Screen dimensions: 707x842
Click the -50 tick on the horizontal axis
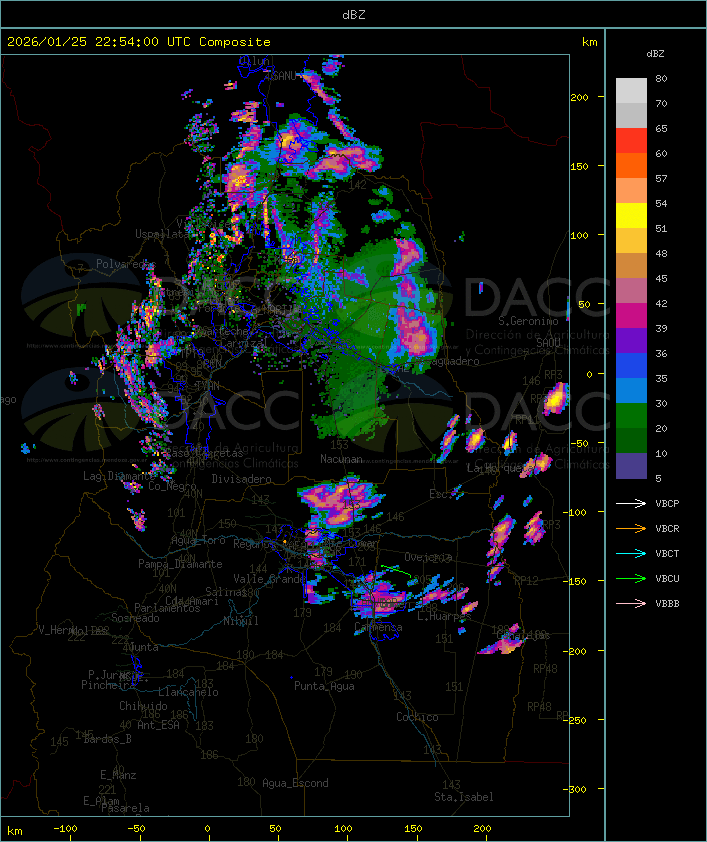tap(137, 829)
